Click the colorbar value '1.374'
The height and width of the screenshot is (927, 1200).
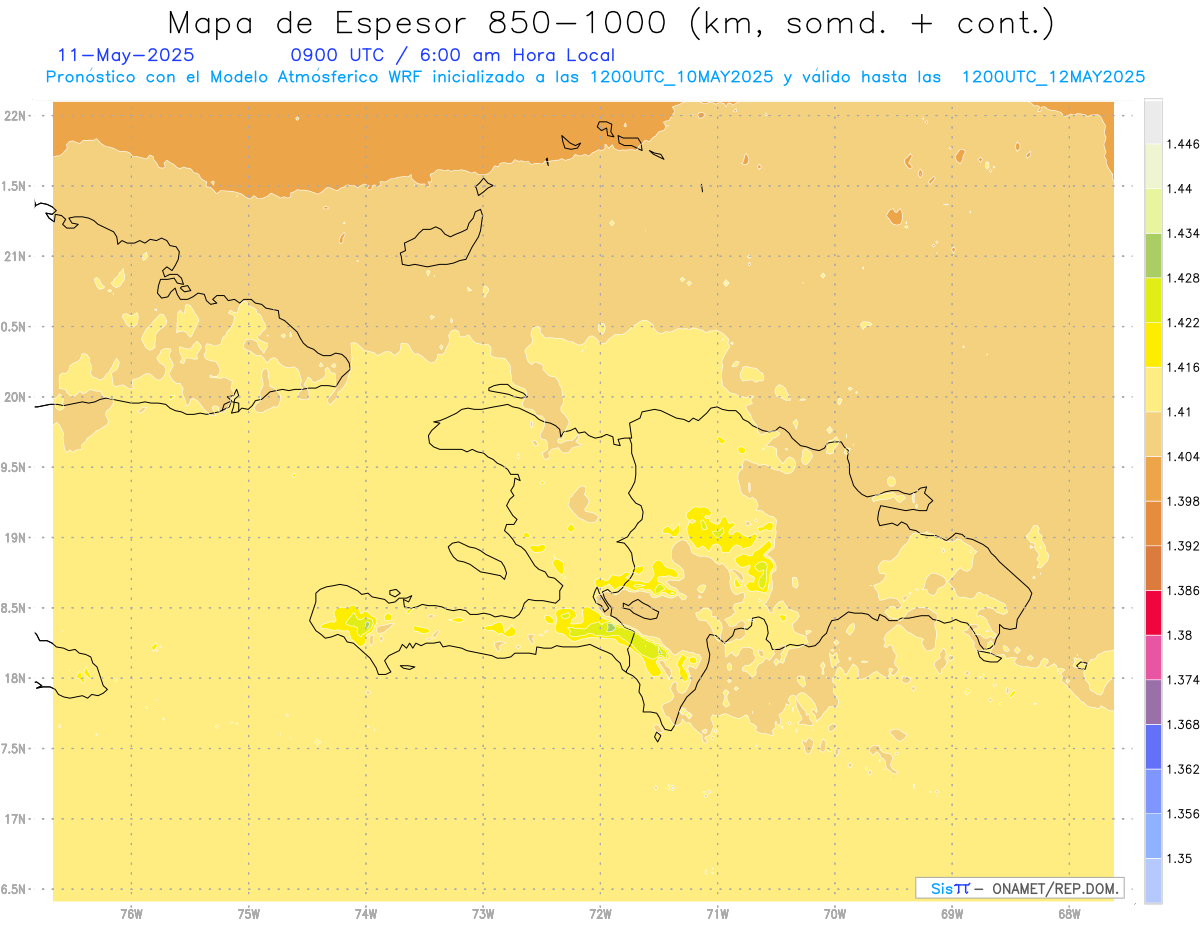pyautogui.click(x=1182, y=680)
